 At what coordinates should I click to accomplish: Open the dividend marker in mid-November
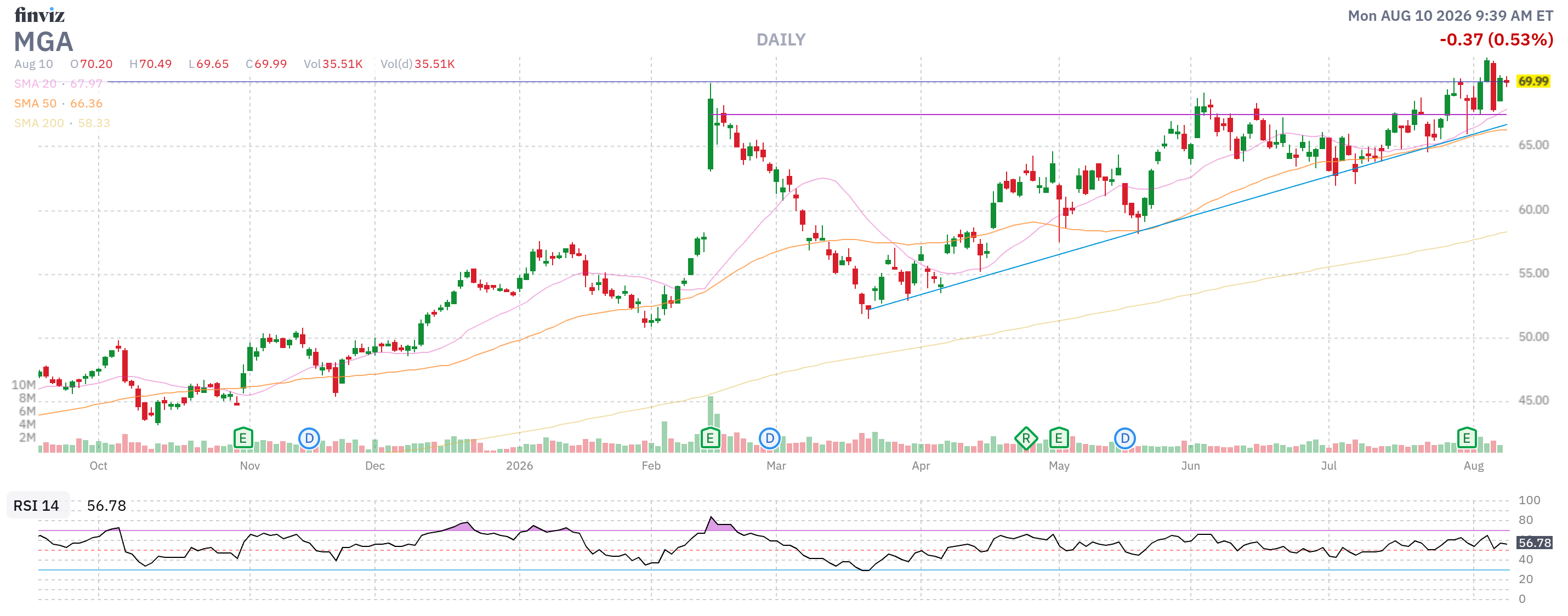pyautogui.click(x=309, y=438)
